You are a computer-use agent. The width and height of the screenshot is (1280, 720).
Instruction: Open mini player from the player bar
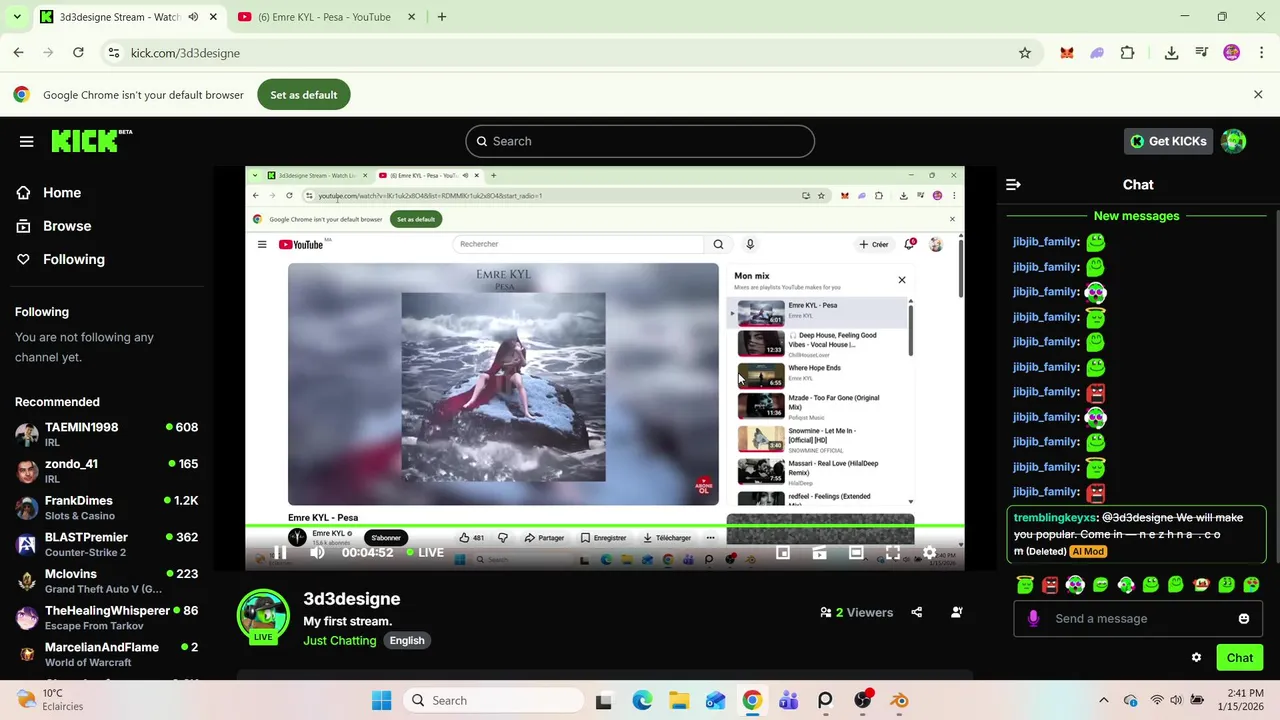pyautogui.click(x=783, y=552)
